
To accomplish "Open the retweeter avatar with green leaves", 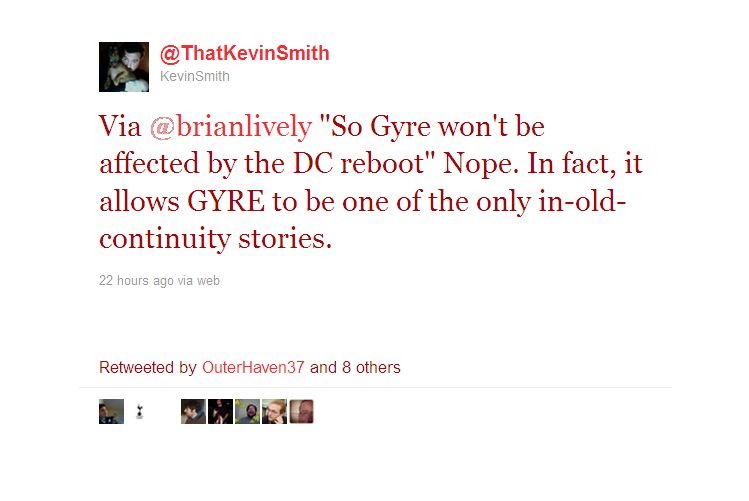I will click(x=247, y=412).
